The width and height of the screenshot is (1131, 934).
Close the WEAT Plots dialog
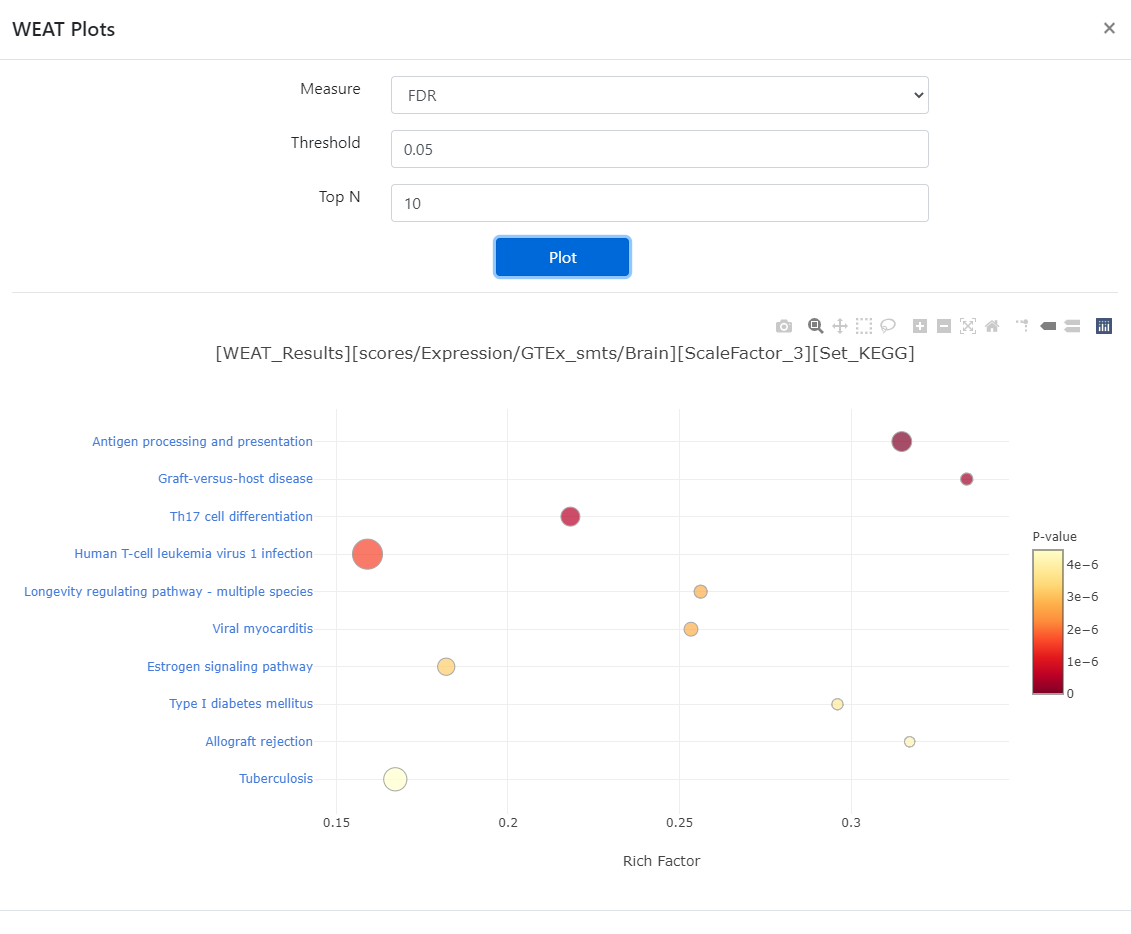[1109, 28]
